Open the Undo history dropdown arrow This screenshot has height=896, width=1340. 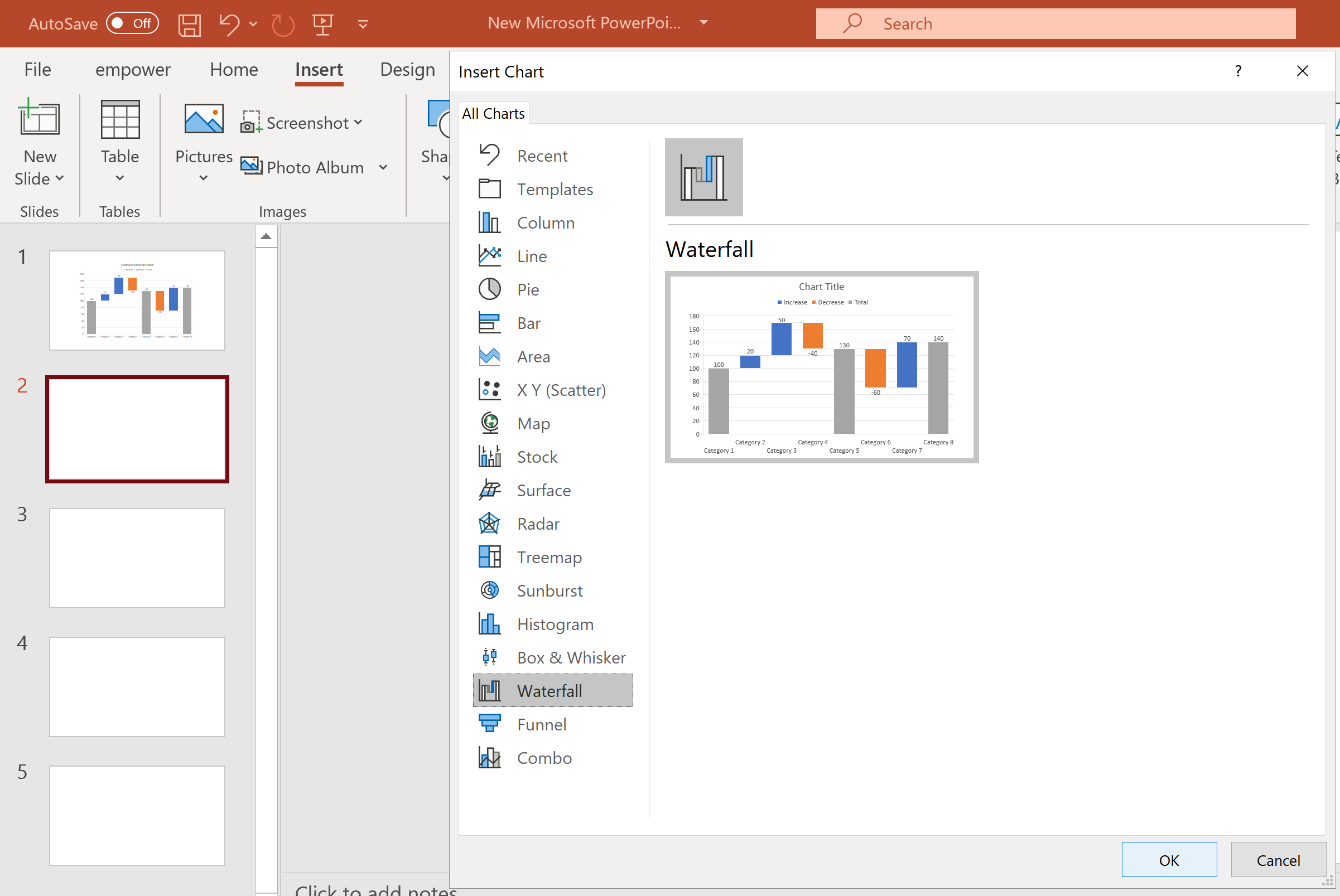coord(253,24)
